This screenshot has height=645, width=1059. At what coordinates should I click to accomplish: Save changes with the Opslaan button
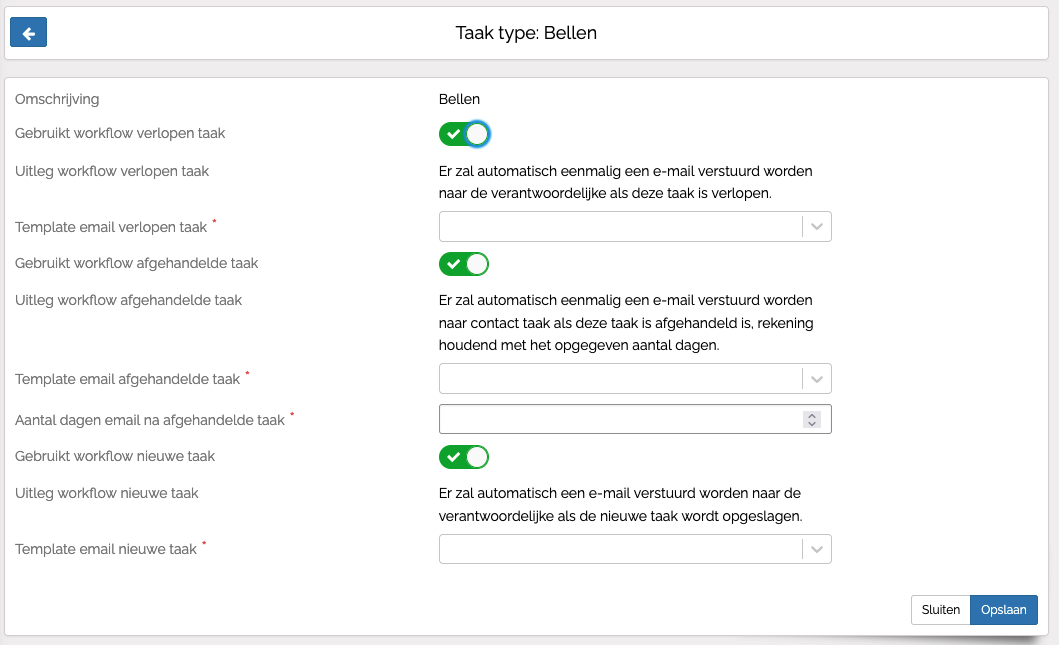click(1003, 610)
